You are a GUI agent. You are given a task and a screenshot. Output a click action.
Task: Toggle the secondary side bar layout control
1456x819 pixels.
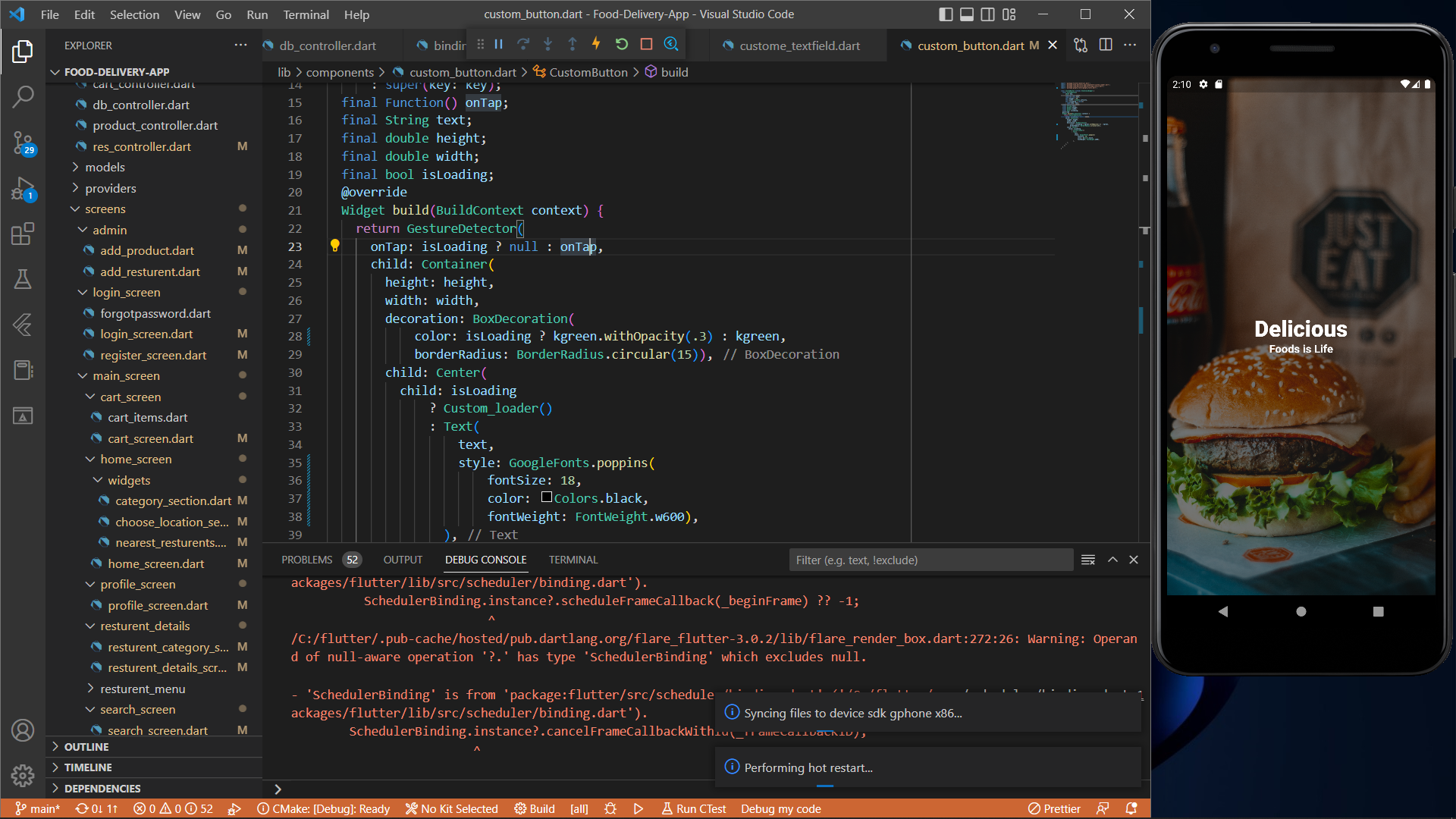tap(987, 14)
